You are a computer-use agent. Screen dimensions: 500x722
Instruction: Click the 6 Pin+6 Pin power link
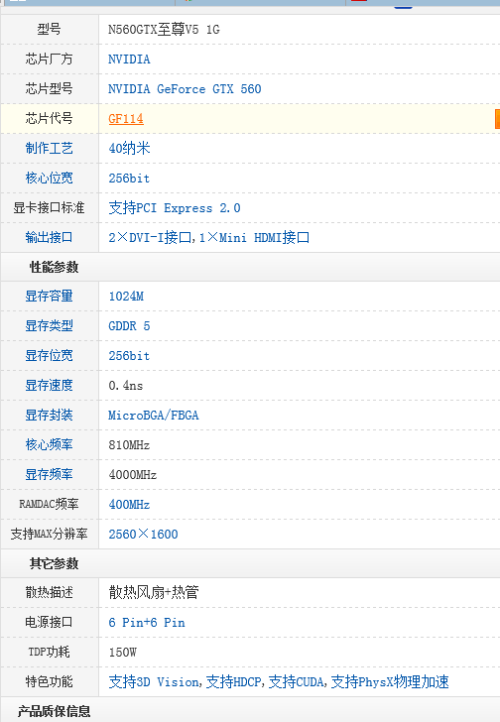click(147, 623)
